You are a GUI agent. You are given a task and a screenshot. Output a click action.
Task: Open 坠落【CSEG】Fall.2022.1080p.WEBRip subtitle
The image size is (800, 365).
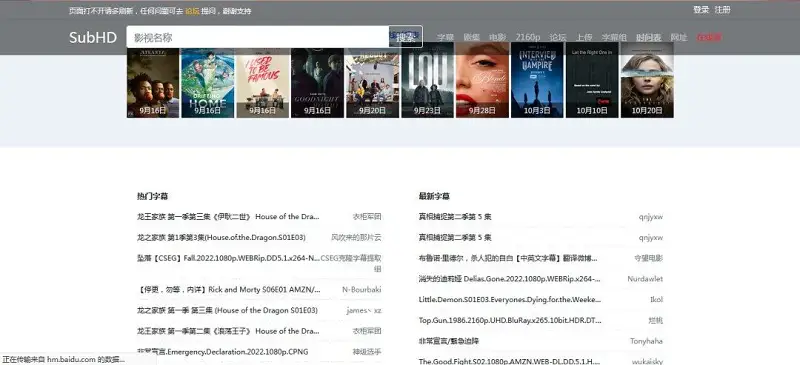point(228,258)
